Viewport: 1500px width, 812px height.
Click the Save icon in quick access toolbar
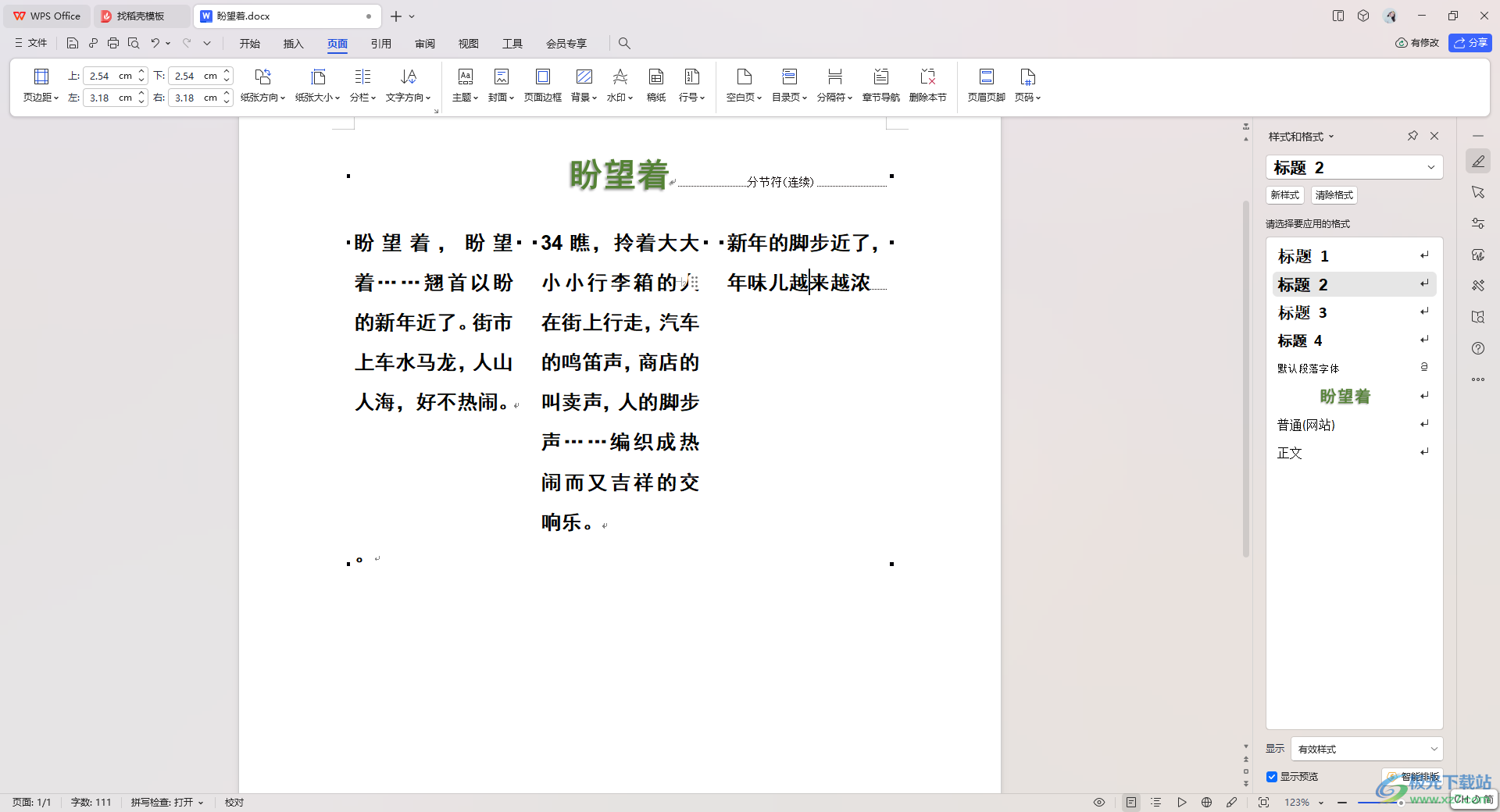[x=73, y=43]
